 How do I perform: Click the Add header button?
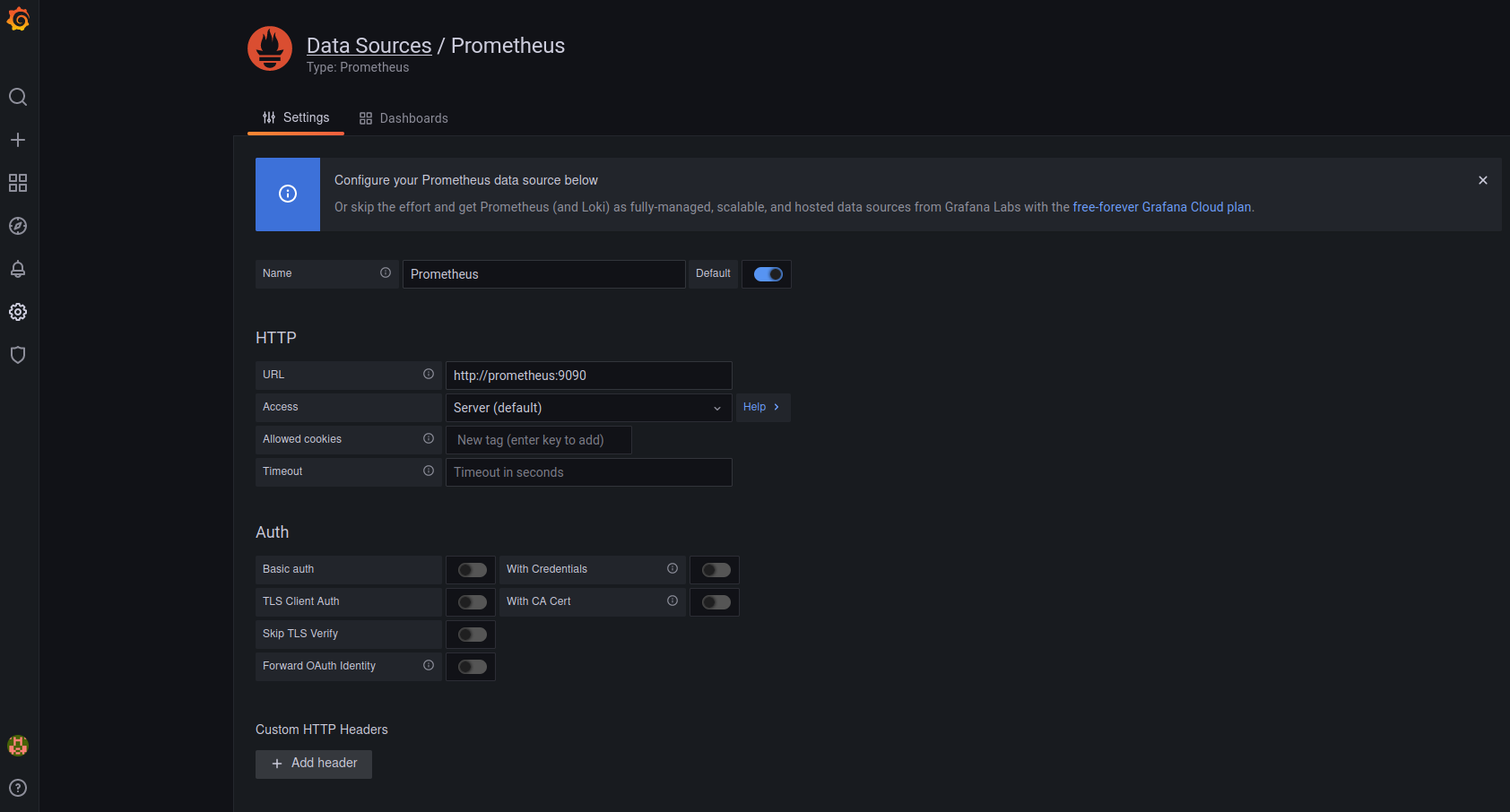coord(314,764)
